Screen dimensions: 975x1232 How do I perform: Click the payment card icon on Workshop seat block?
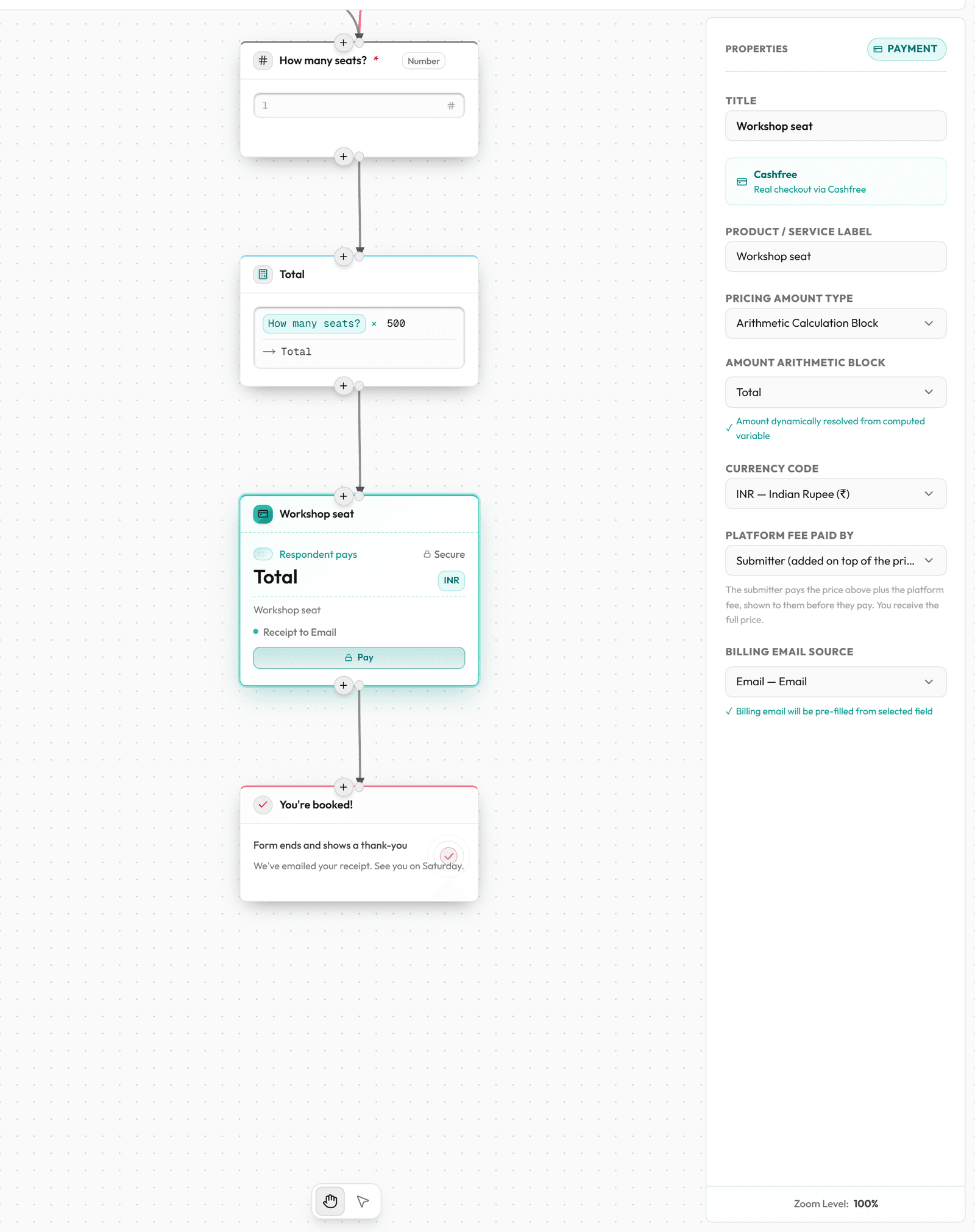pyautogui.click(x=263, y=514)
